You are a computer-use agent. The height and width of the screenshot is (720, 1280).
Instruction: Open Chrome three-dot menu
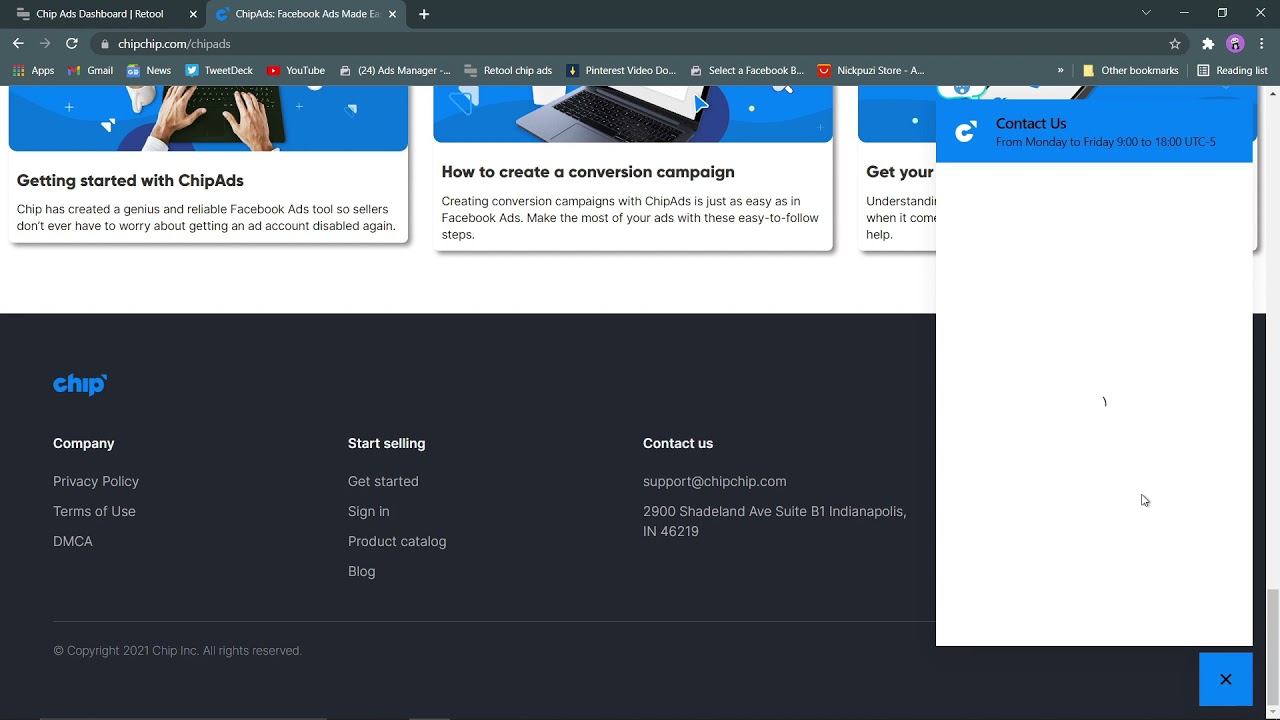1262,43
